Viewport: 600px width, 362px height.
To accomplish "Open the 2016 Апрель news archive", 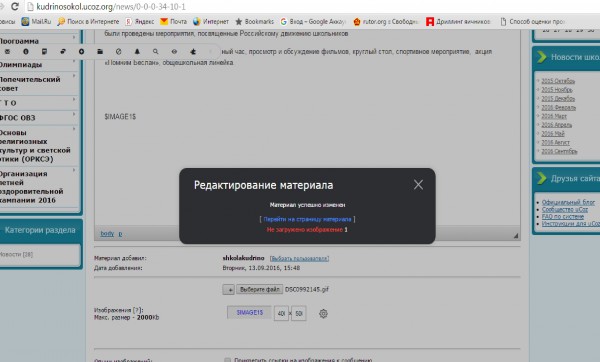I will [556, 125].
